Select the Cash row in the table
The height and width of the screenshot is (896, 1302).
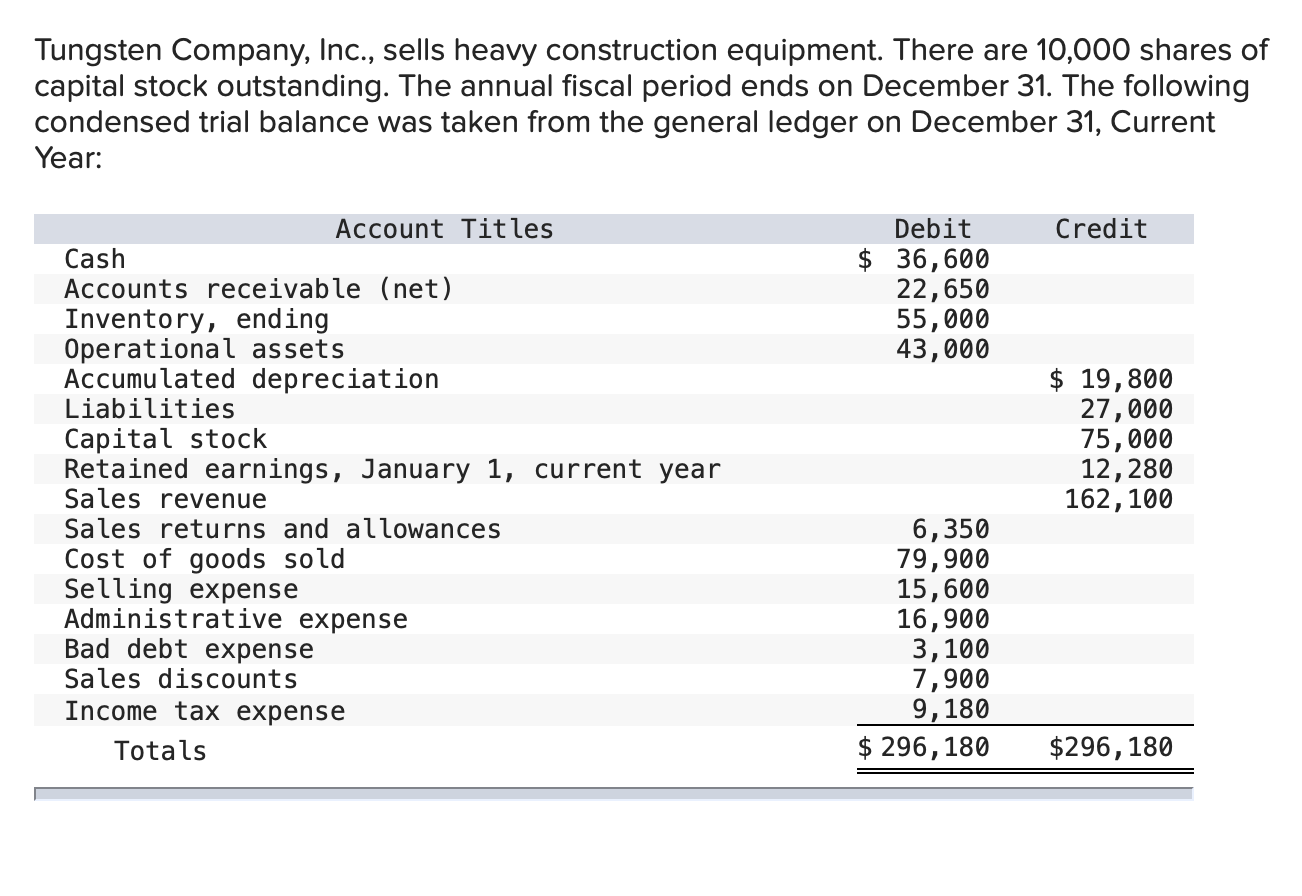coord(95,258)
